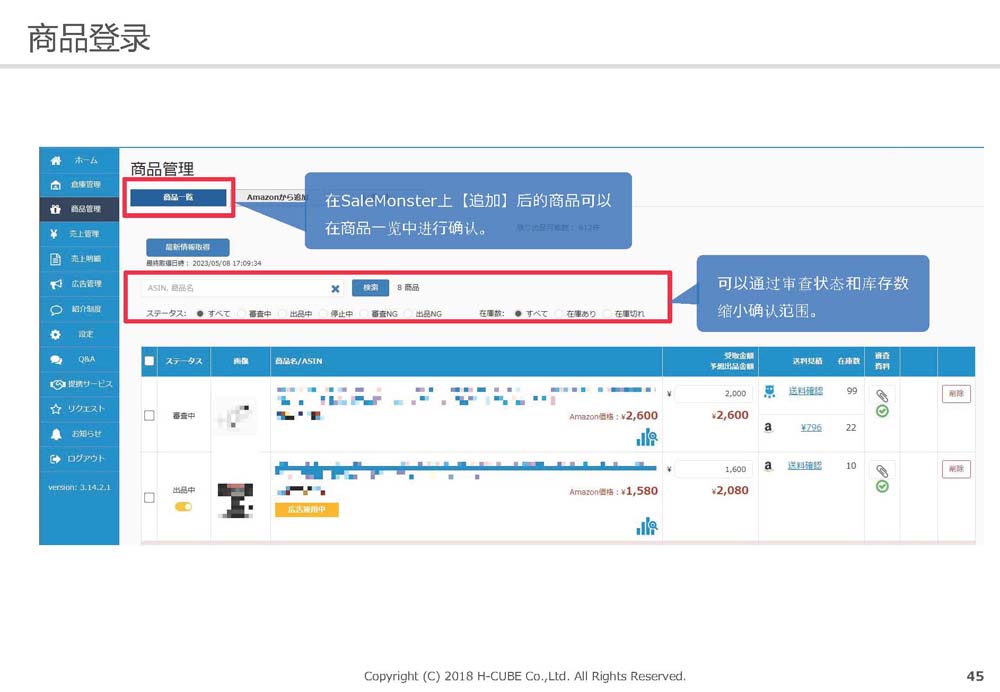This screenshot has height=692, width=1000.
Task: Select 出品NG status radio button
Action: point(408,314)
